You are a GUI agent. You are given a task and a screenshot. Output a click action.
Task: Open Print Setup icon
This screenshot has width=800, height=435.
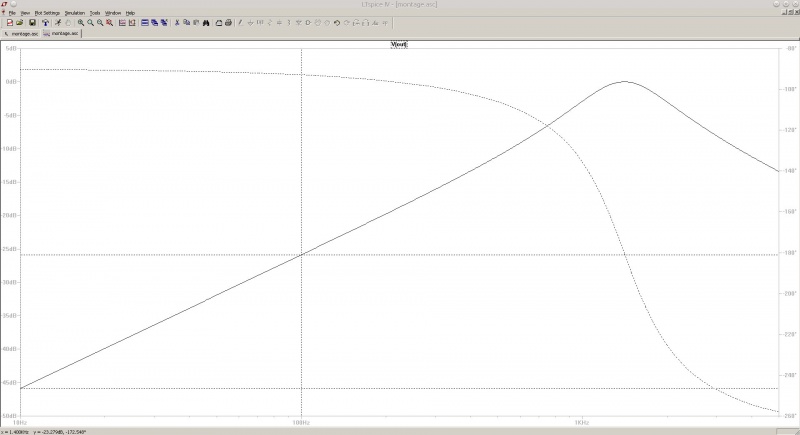click(x=219, y=23)
